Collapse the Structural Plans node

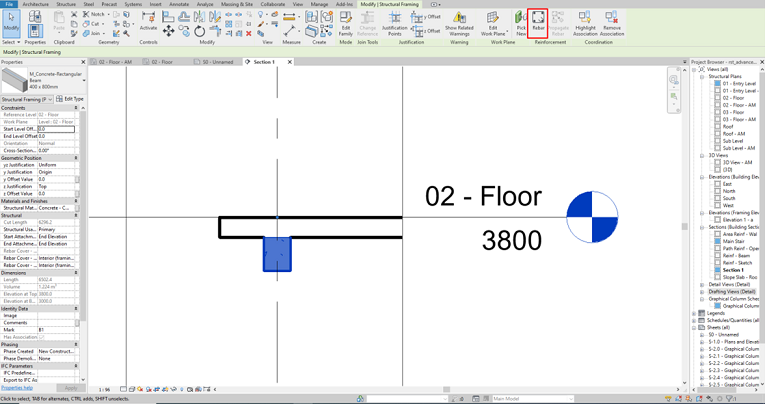702,77
